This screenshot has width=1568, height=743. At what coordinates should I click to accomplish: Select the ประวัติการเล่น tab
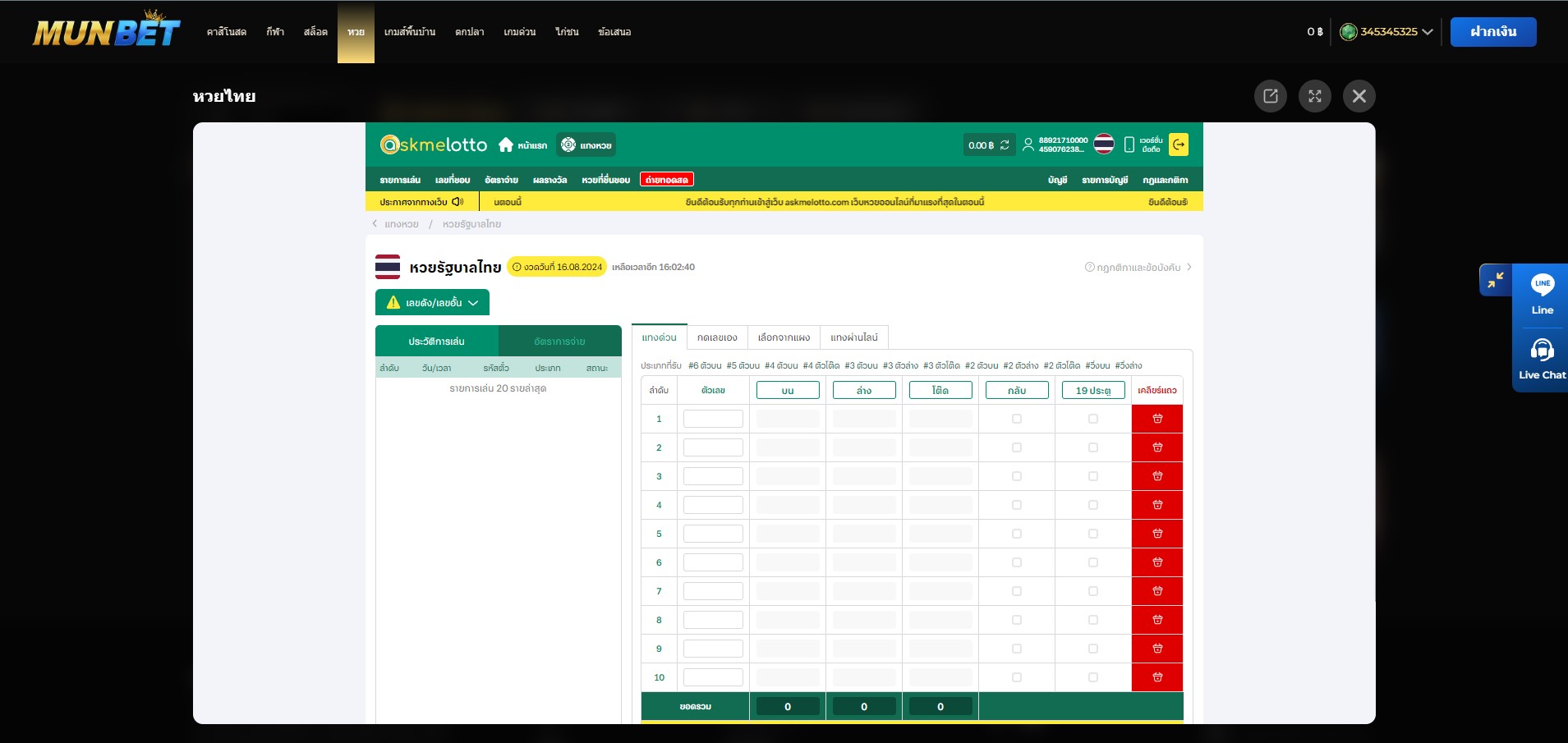(x=437, y=341)
